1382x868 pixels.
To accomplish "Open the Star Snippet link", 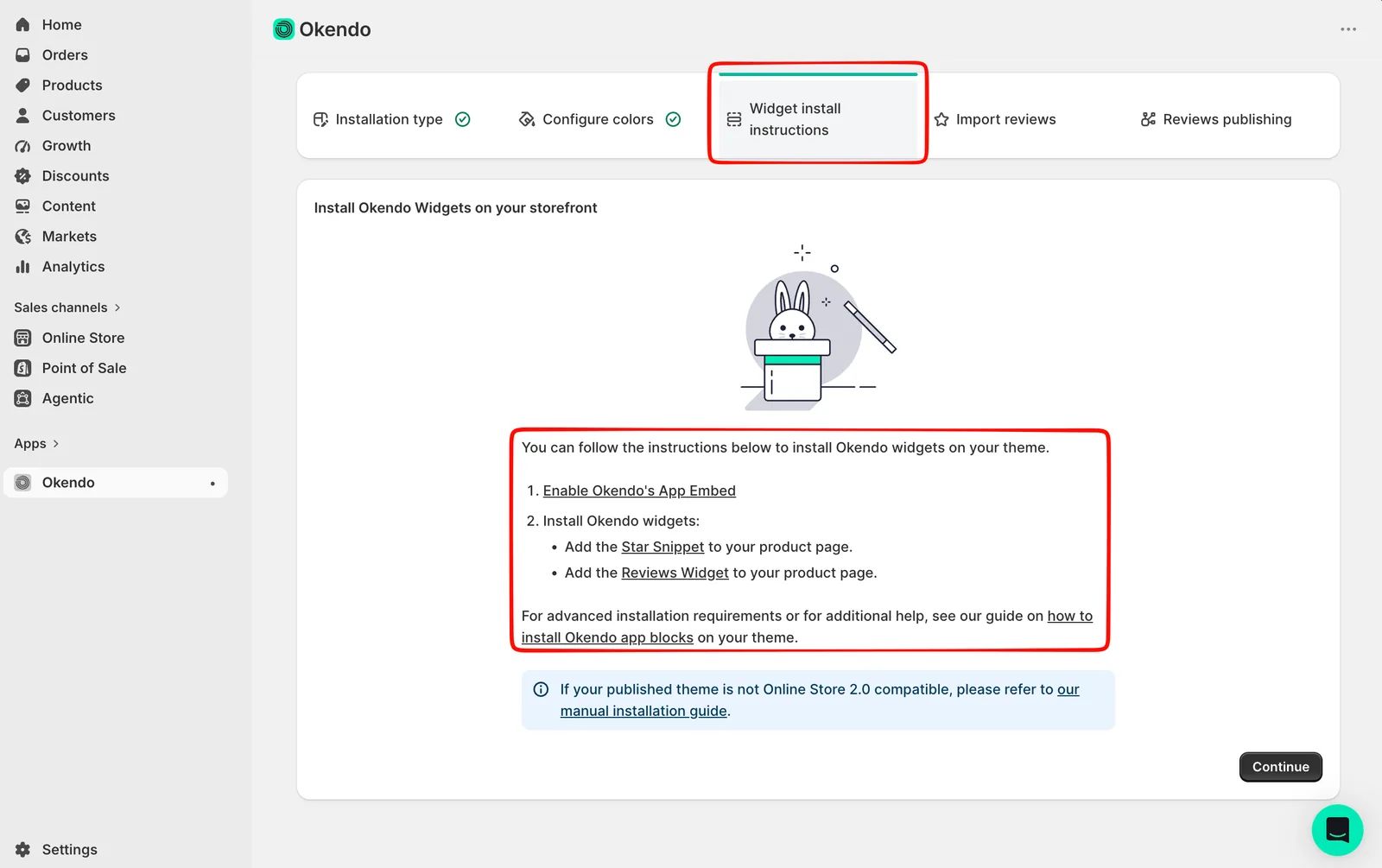I will [x=662, y=547].
